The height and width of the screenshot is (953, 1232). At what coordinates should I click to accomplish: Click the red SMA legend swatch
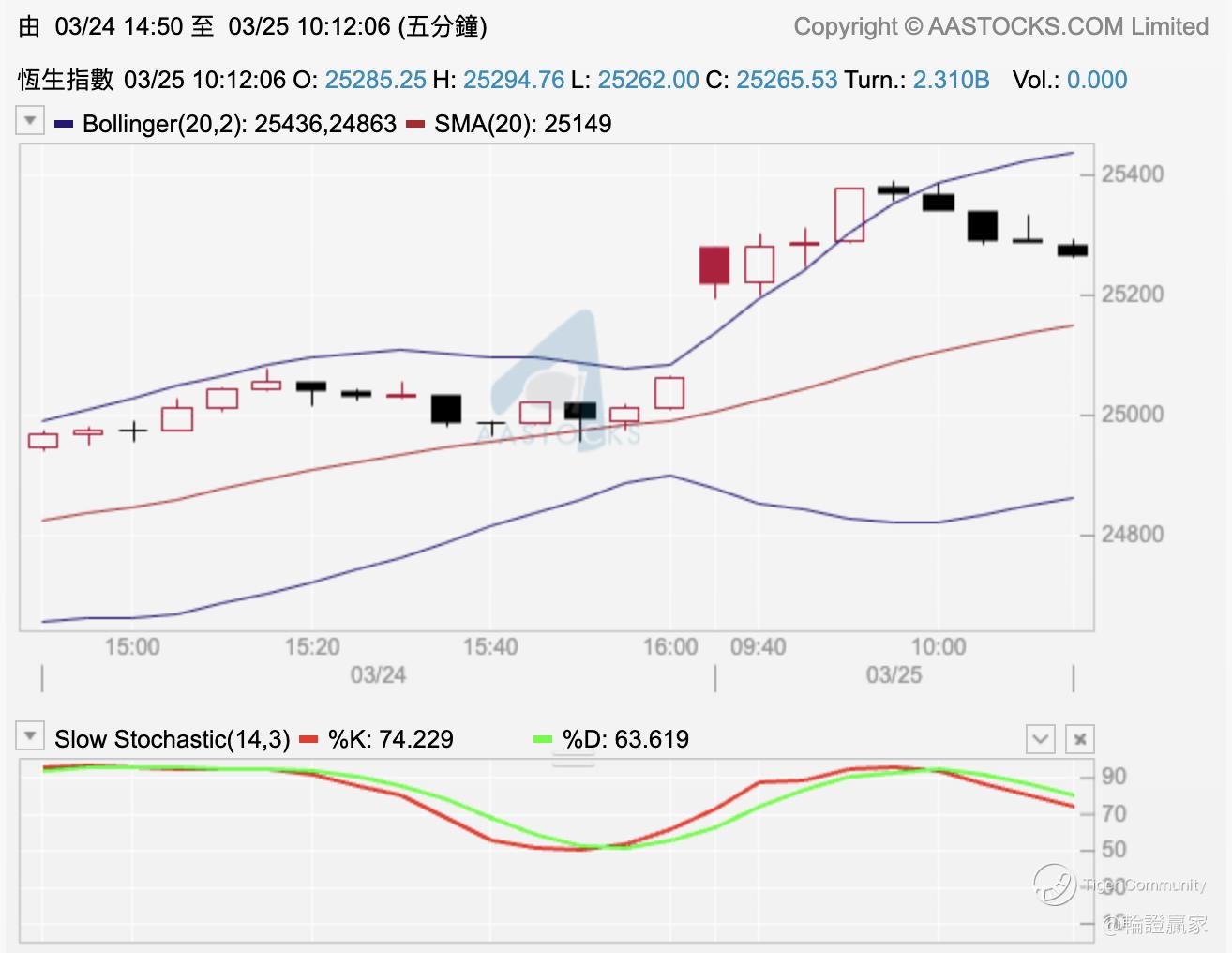pos(415,124)
